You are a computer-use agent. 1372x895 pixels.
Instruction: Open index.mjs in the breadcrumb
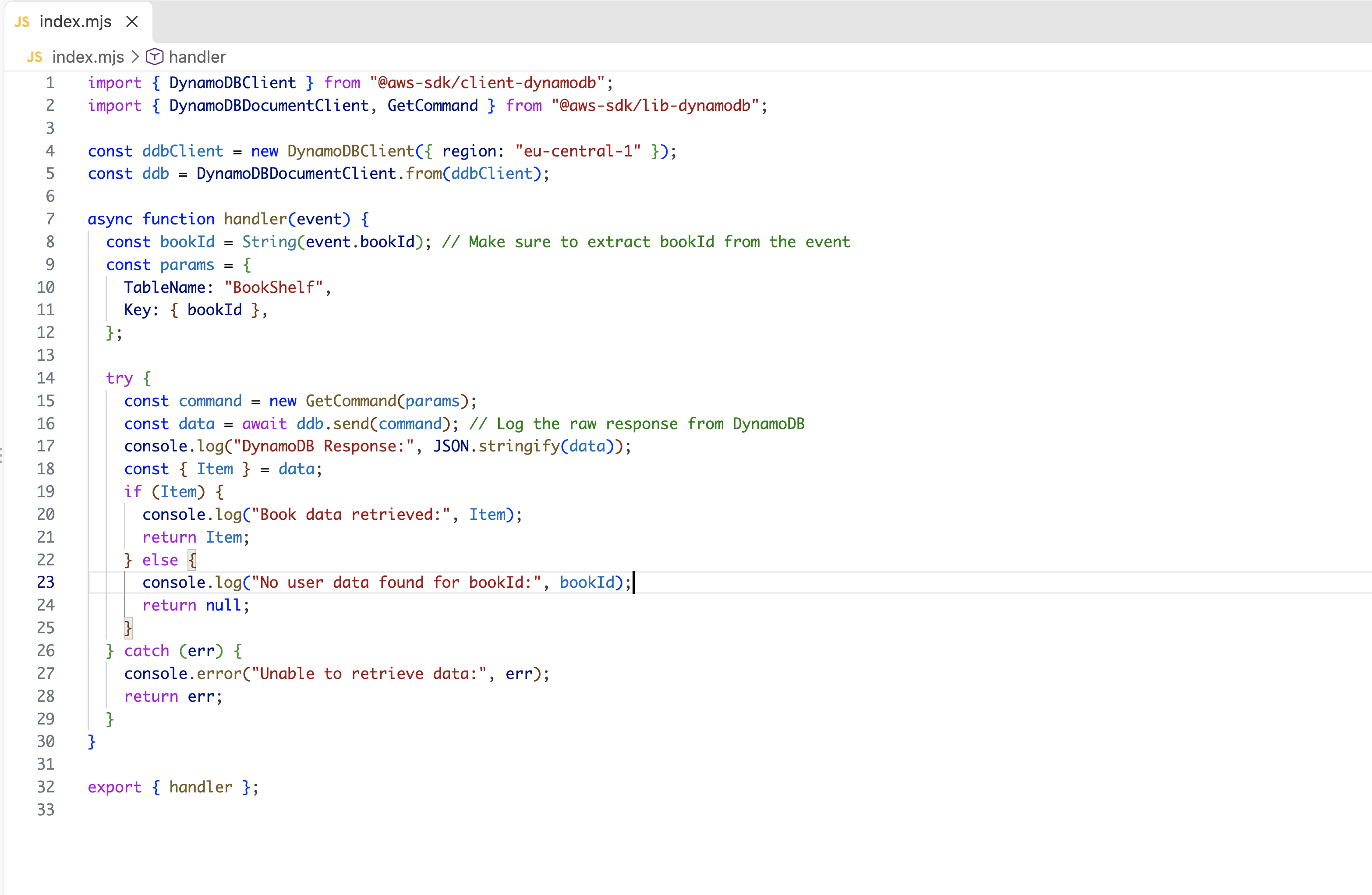[88, 57]
